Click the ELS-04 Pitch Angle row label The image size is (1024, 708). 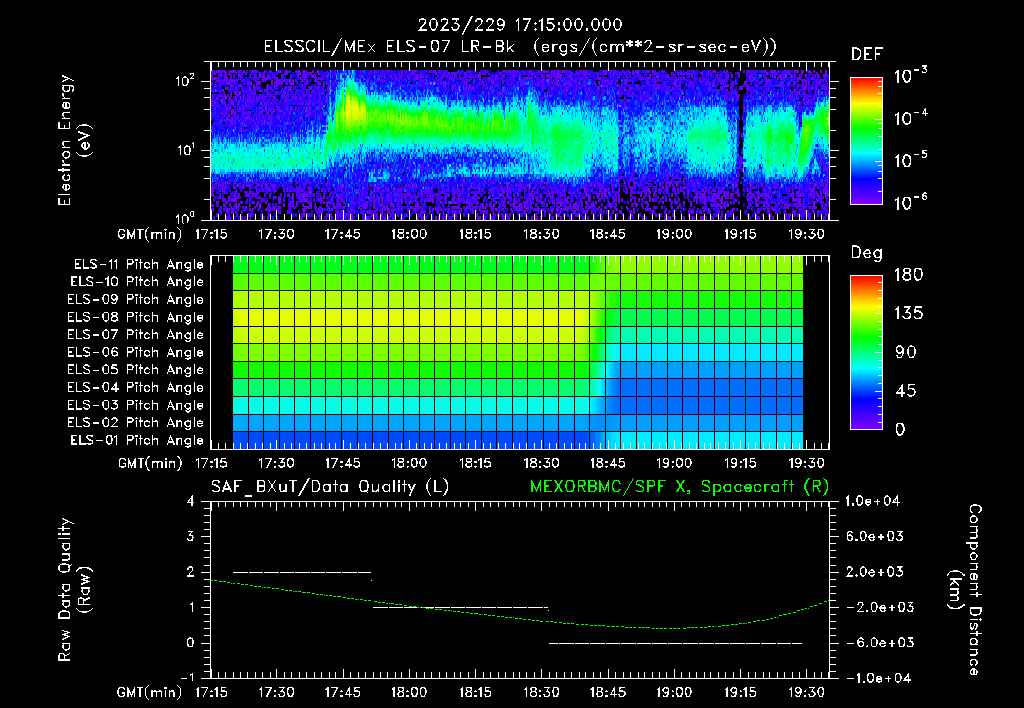click(x=136, y=387)
